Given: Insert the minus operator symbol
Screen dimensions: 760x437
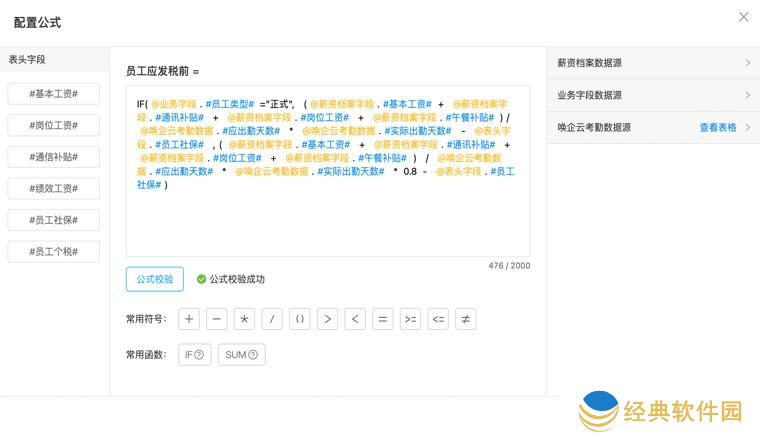Looking at the screenshot, I should (217, 319).
